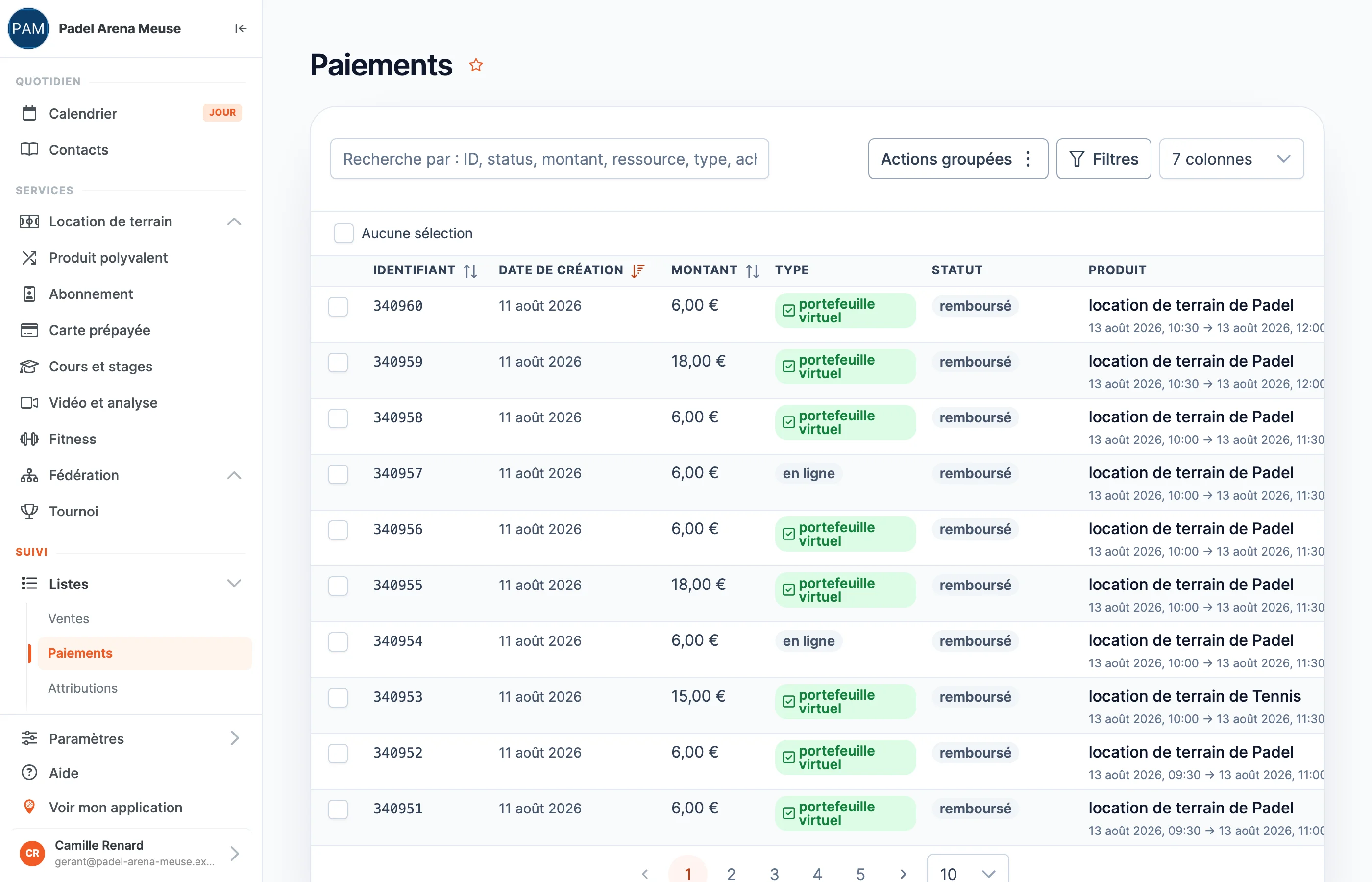This screenshot has height=882, width=1372.
Task: Collapse the sidebar with the arrow icon
Action: [241, 28]
